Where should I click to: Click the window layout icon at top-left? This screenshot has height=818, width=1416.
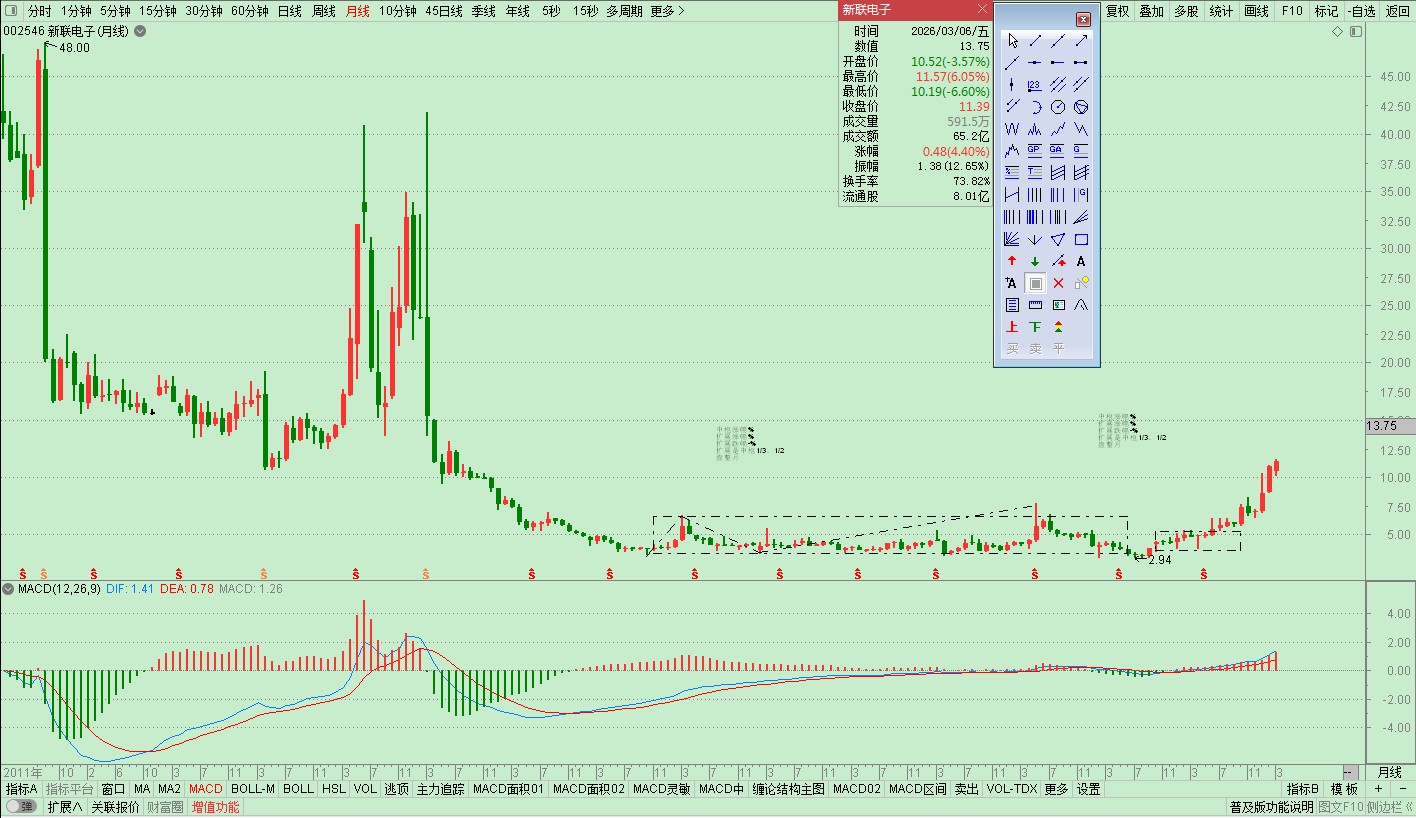[x=10, y=11]
